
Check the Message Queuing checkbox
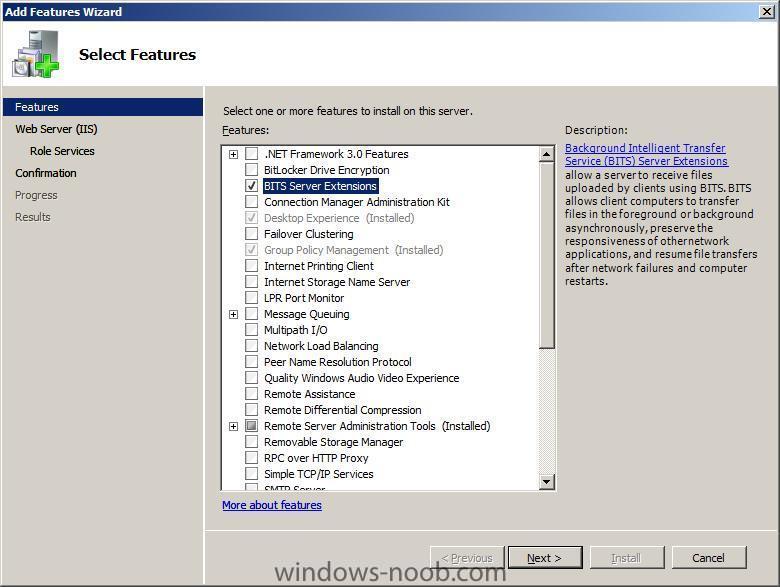click(252, 314)
